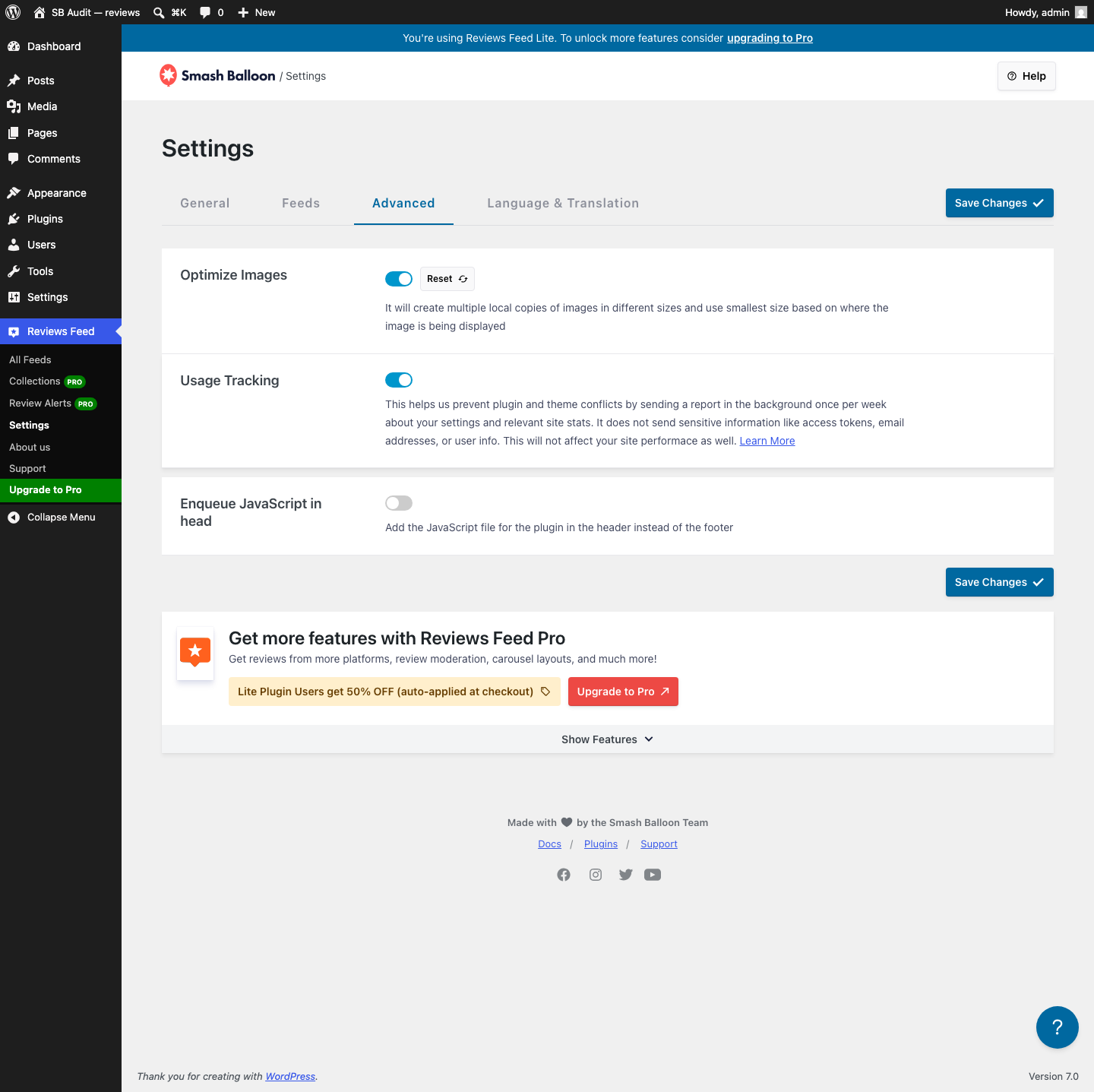Click the WordPress Settings sliders icon
This screenshot has height=1092, width=1094.
pos(14,297)
